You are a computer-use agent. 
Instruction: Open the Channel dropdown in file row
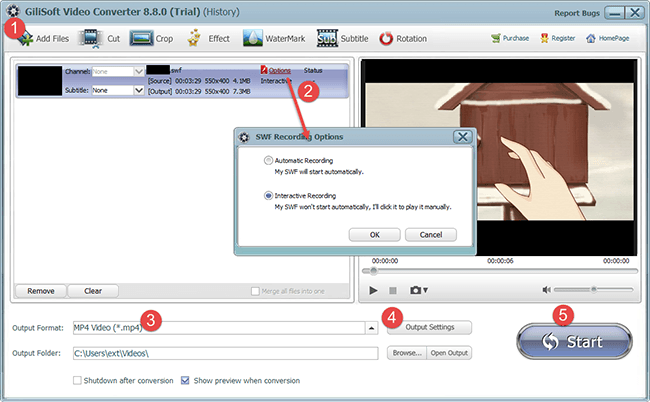coord(138,72)
